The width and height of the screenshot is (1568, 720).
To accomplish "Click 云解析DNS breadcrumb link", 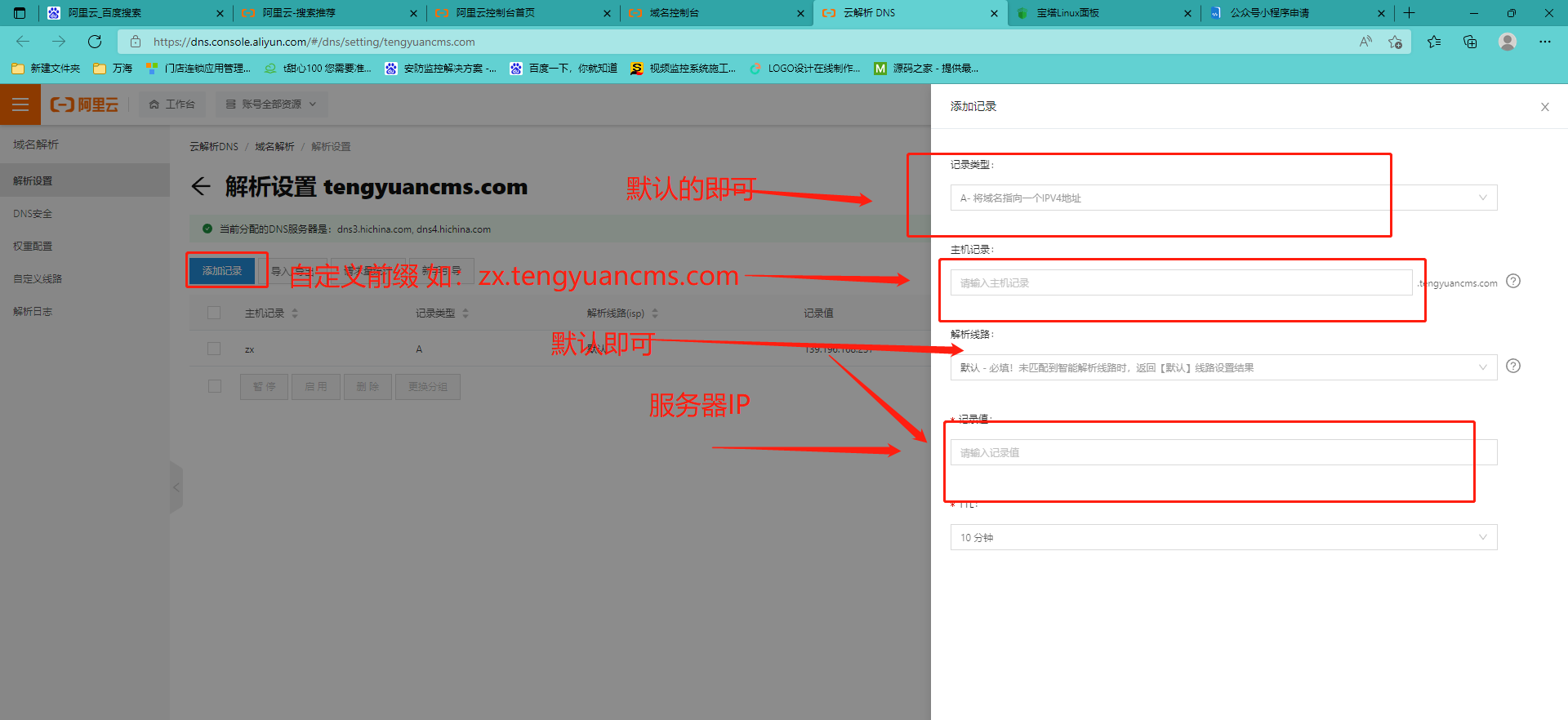I will (214, 147).
